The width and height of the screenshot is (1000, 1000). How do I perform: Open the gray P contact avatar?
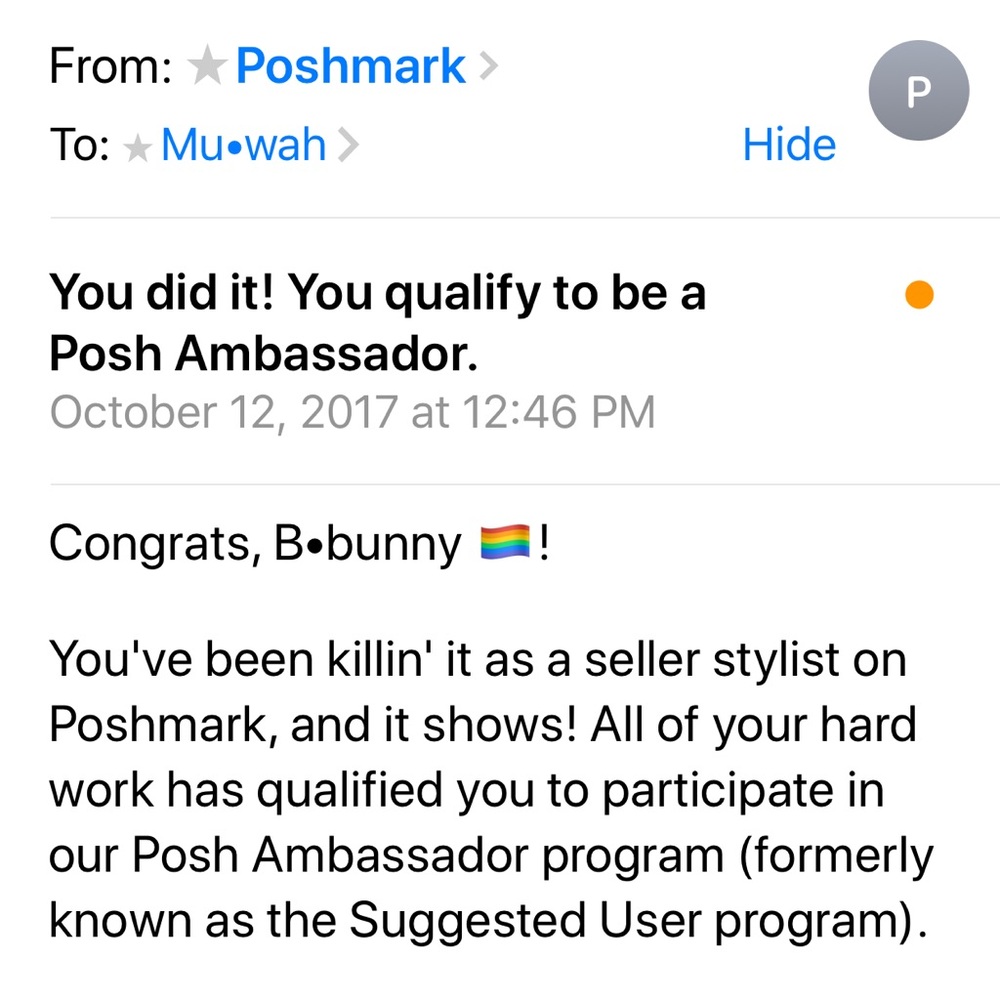tap(918, 92)
